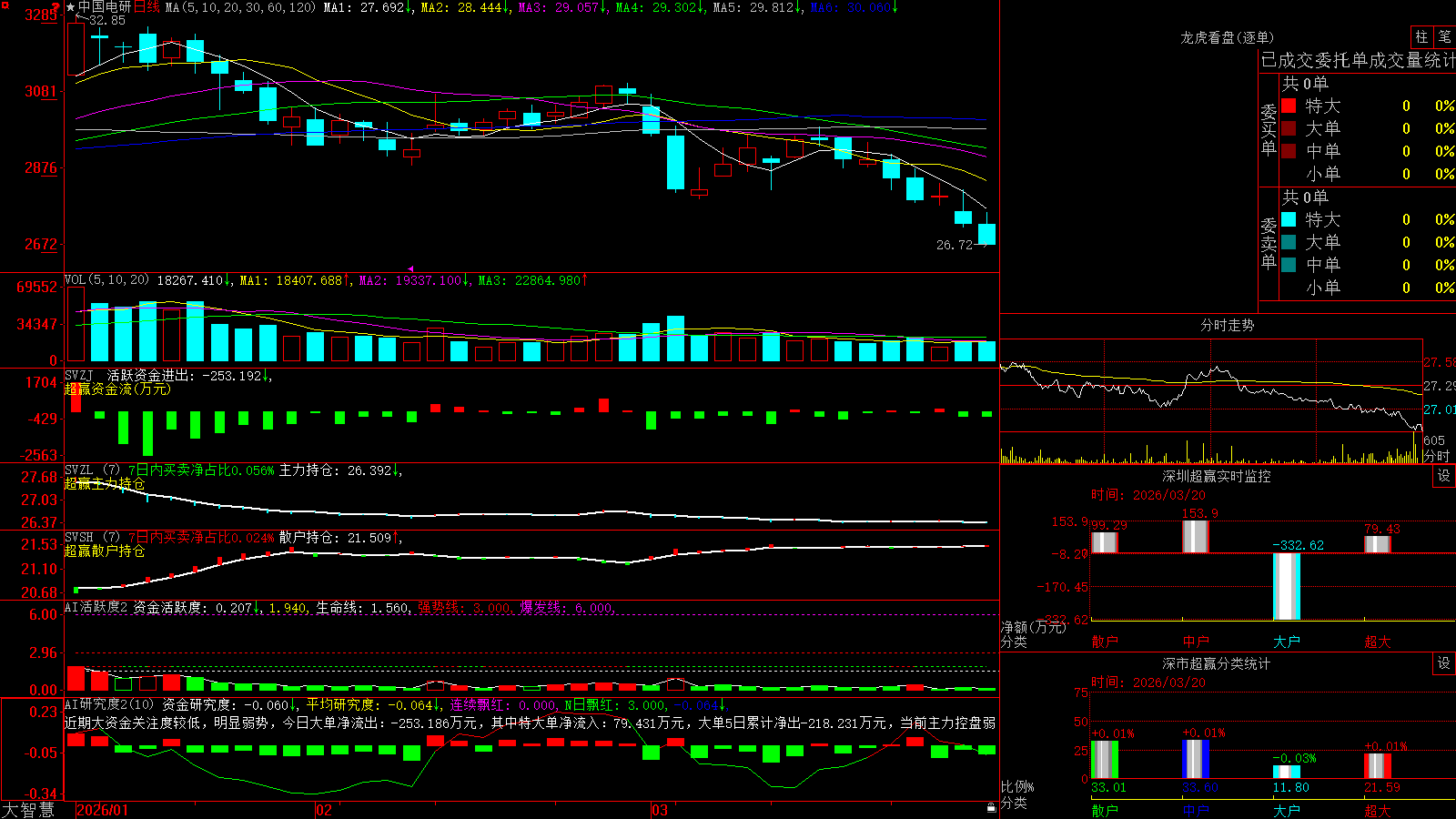
Task: Click the 3081 price axis label
Action: point(40,91)
